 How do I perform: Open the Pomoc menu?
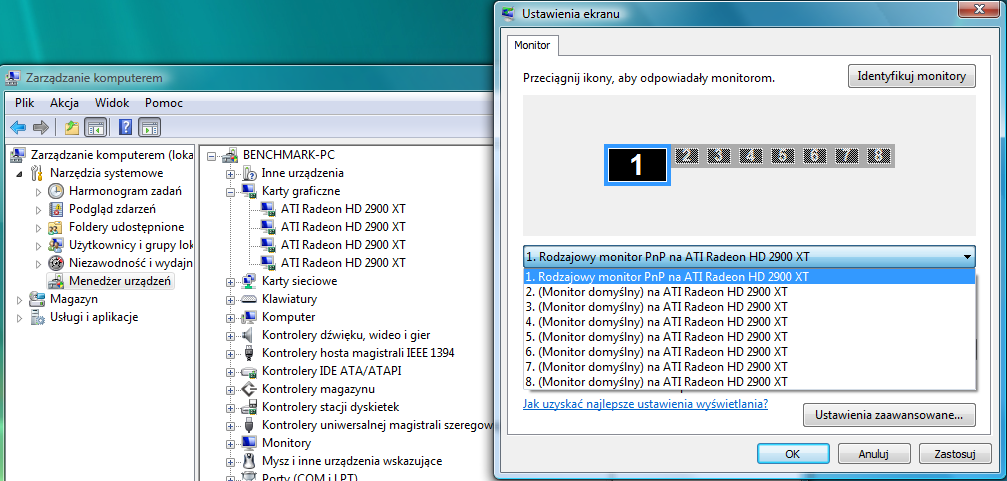point(164,103)
